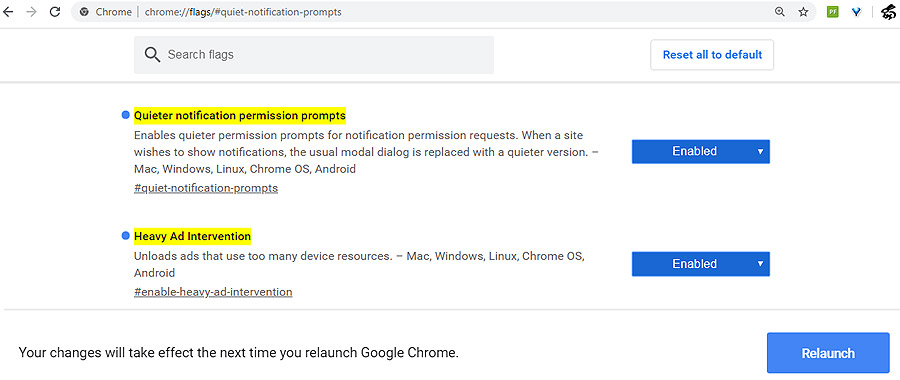Relaunch Google Chrome with the Relaunch button
900x380 pixels.
[x=828, y=353]
